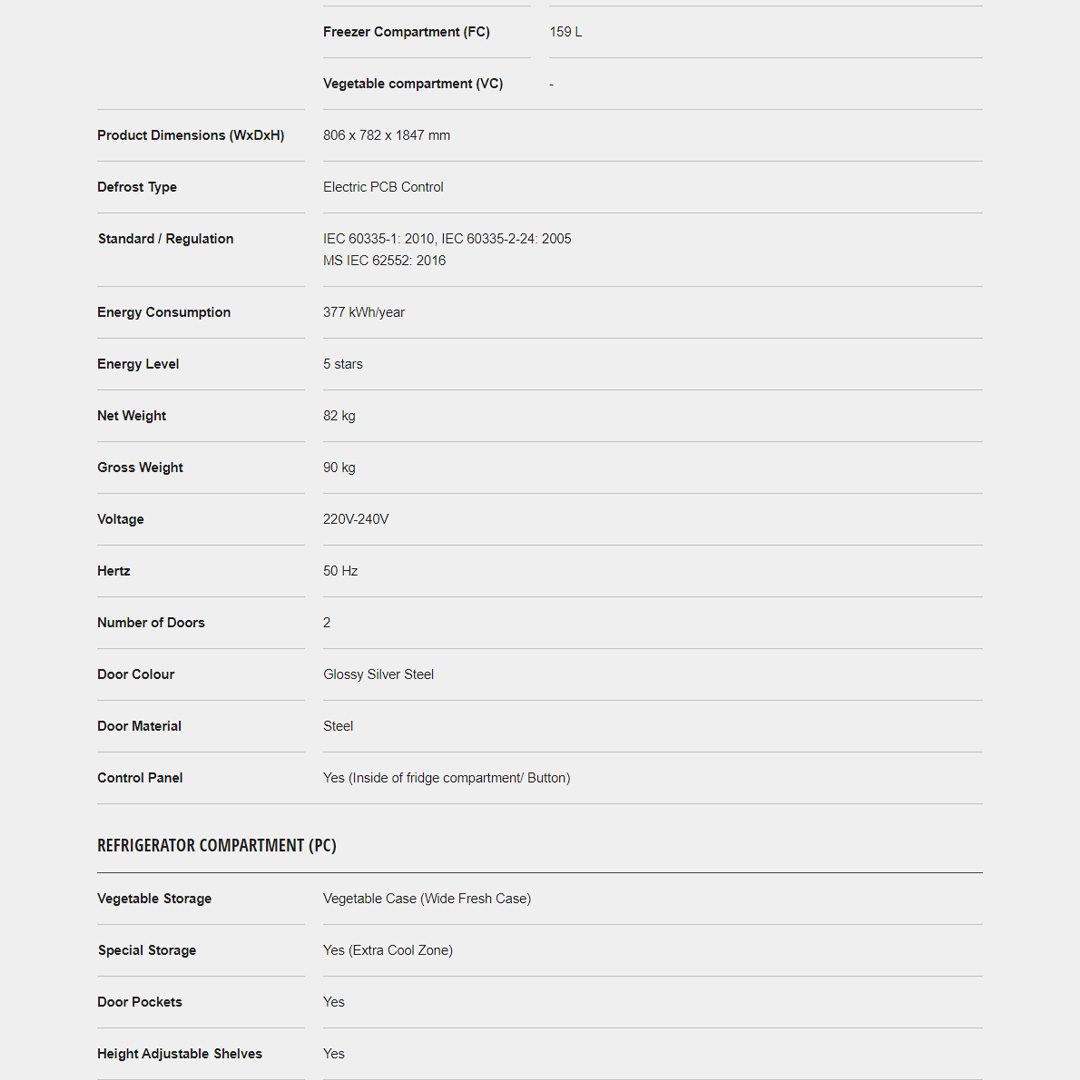The image size is (1080, 1080).
Task: Click the Electric PCB Control text
Action: click(383, 187)
